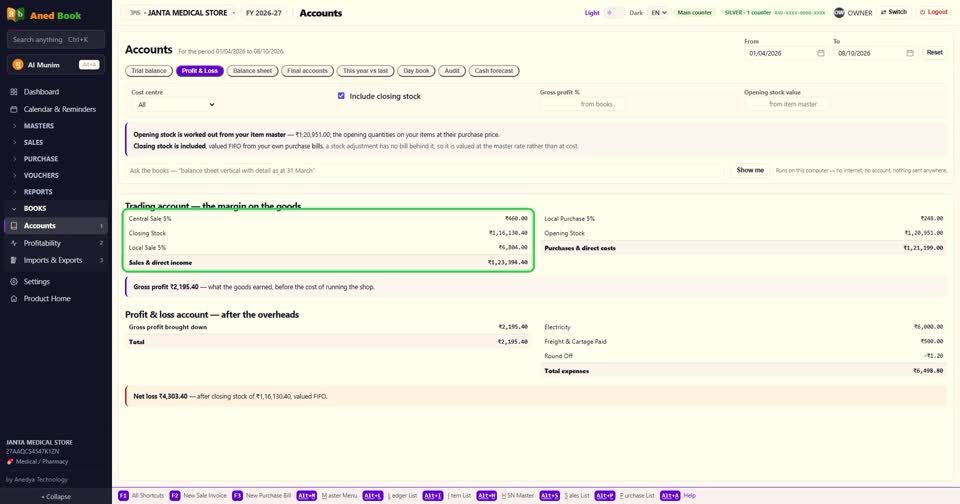Click the Local Sale 5% ledger row
960x504 pixels.
point(328,247)
